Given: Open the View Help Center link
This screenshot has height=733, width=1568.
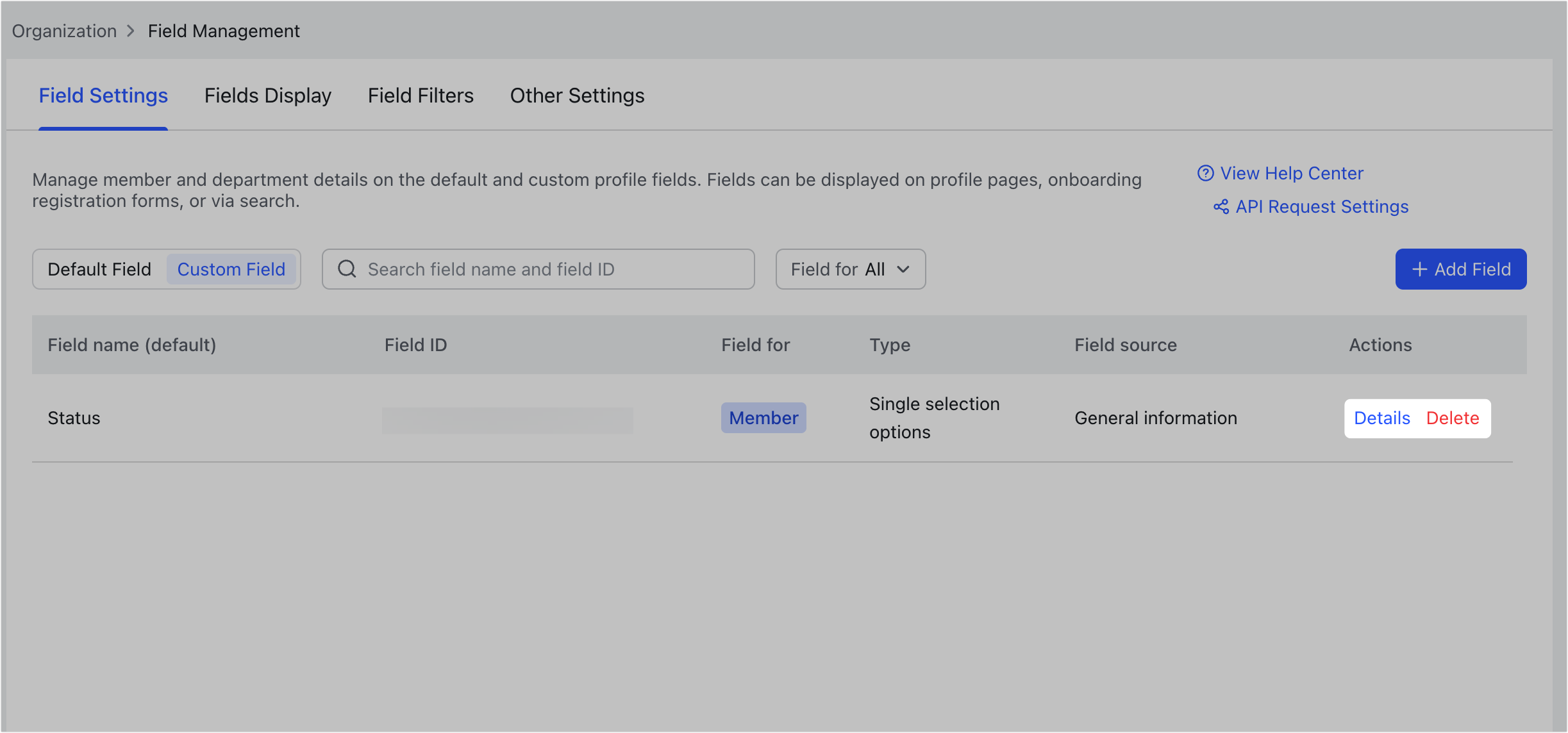Looking at the screenshot, I should (1280, 173).
